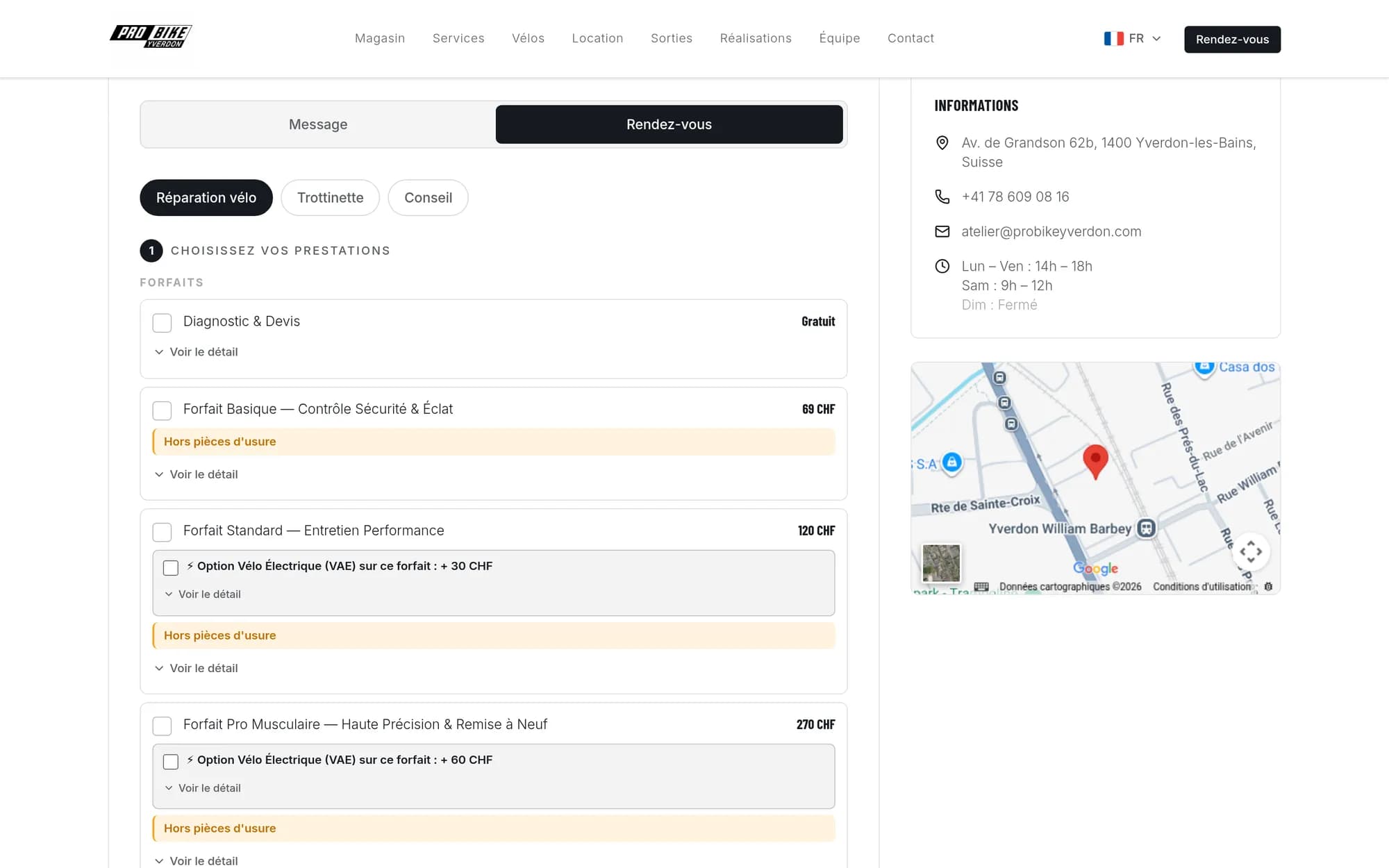Viewport: 1389px width, 868px height.
Task: Open the Contact nav item
Action: (910, 38)
